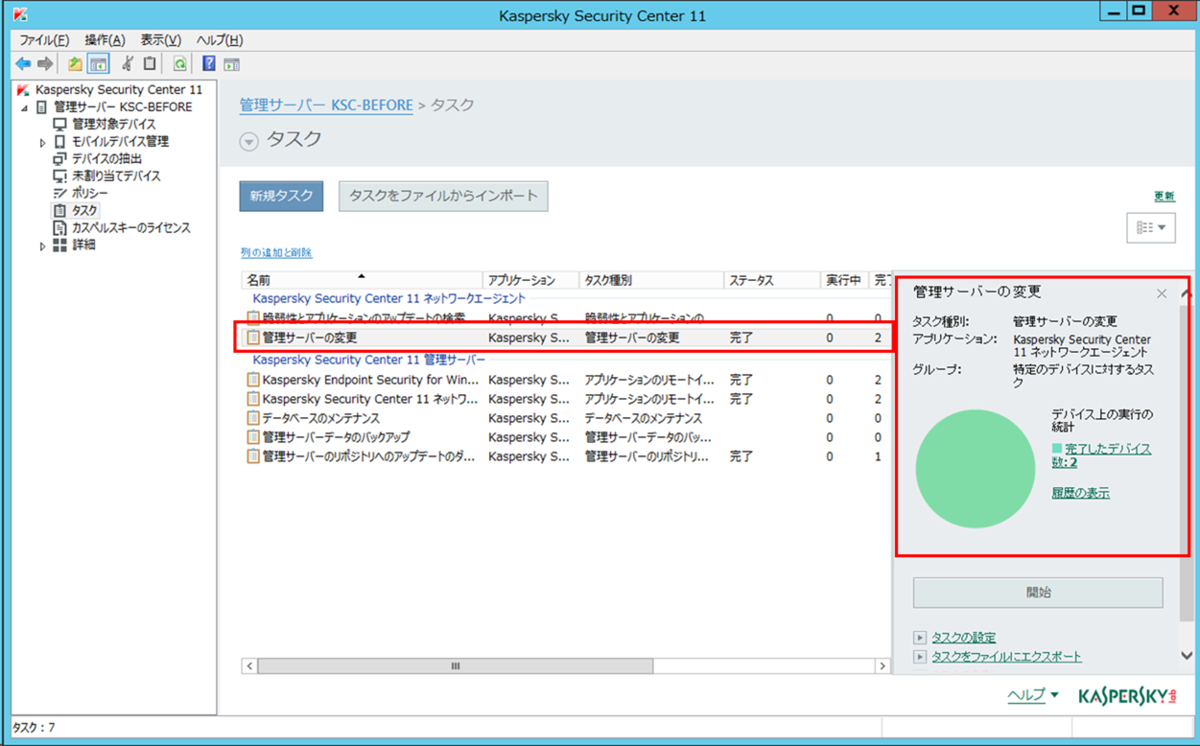The height and width of the screenshot is (746, 1200).
Task: Expand the 詳細 node
Action: coord(43,245)
